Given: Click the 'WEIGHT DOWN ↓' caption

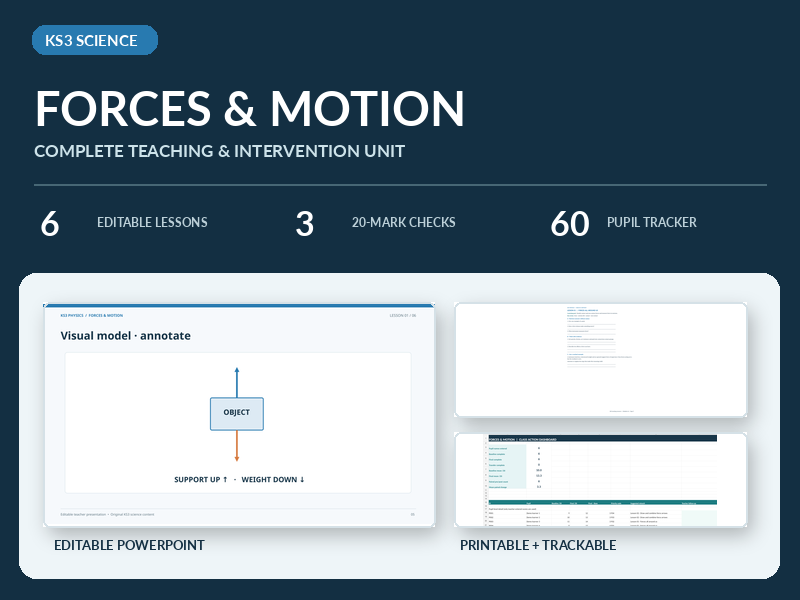Looking at the screenshot, I should [273, 480].
